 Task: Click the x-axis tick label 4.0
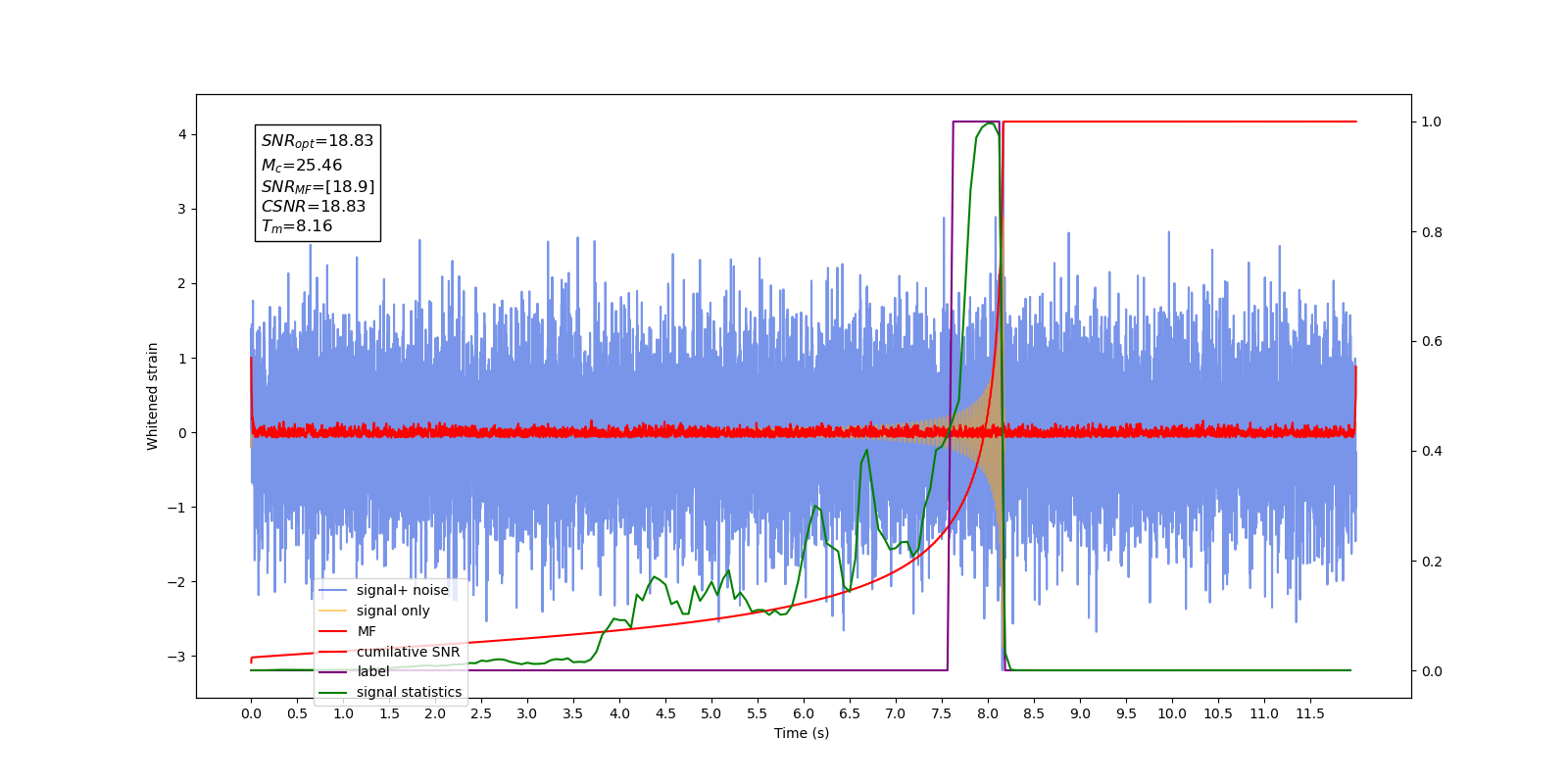click(x=619, y=713)
